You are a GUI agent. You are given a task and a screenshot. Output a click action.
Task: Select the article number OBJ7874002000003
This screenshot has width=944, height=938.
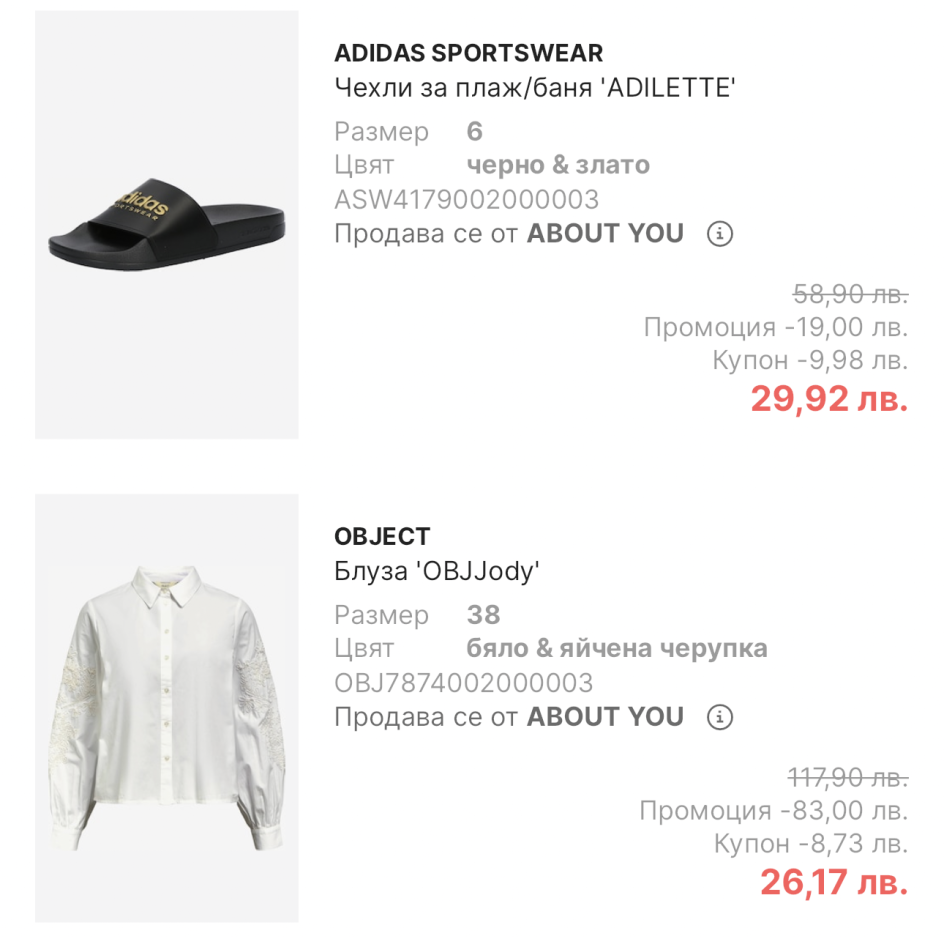(463, 683)
